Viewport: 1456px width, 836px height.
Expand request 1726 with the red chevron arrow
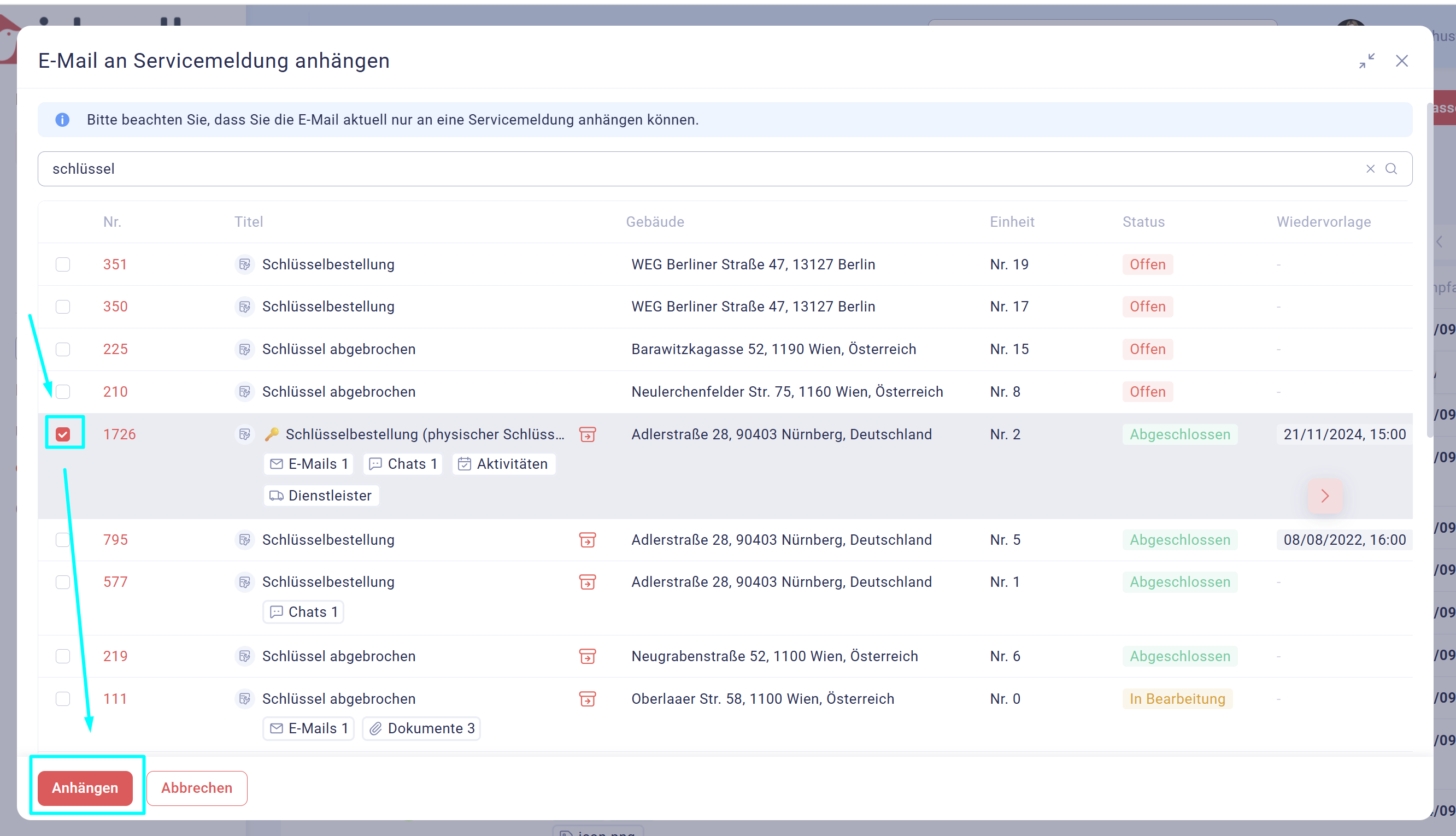click(x=1325, y=496)
